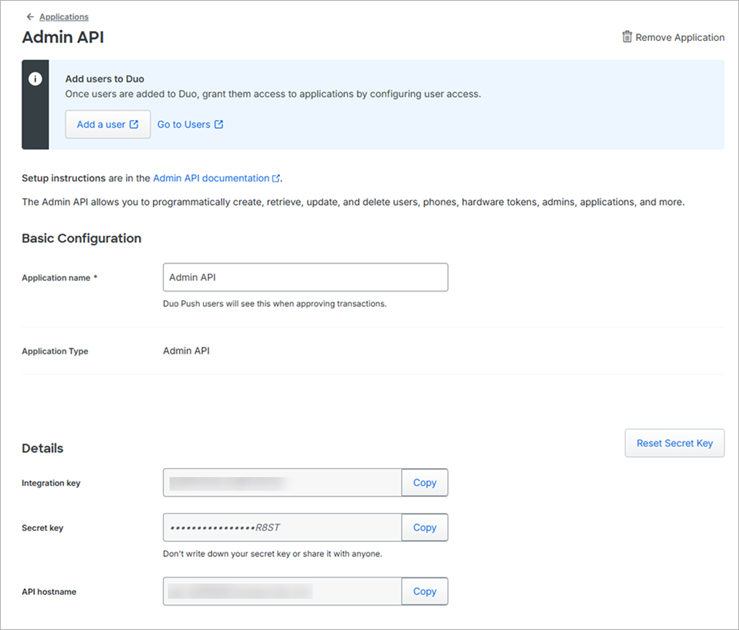Click the Details section heading
This screenshot has height=630, width=739.
(42, 448)
